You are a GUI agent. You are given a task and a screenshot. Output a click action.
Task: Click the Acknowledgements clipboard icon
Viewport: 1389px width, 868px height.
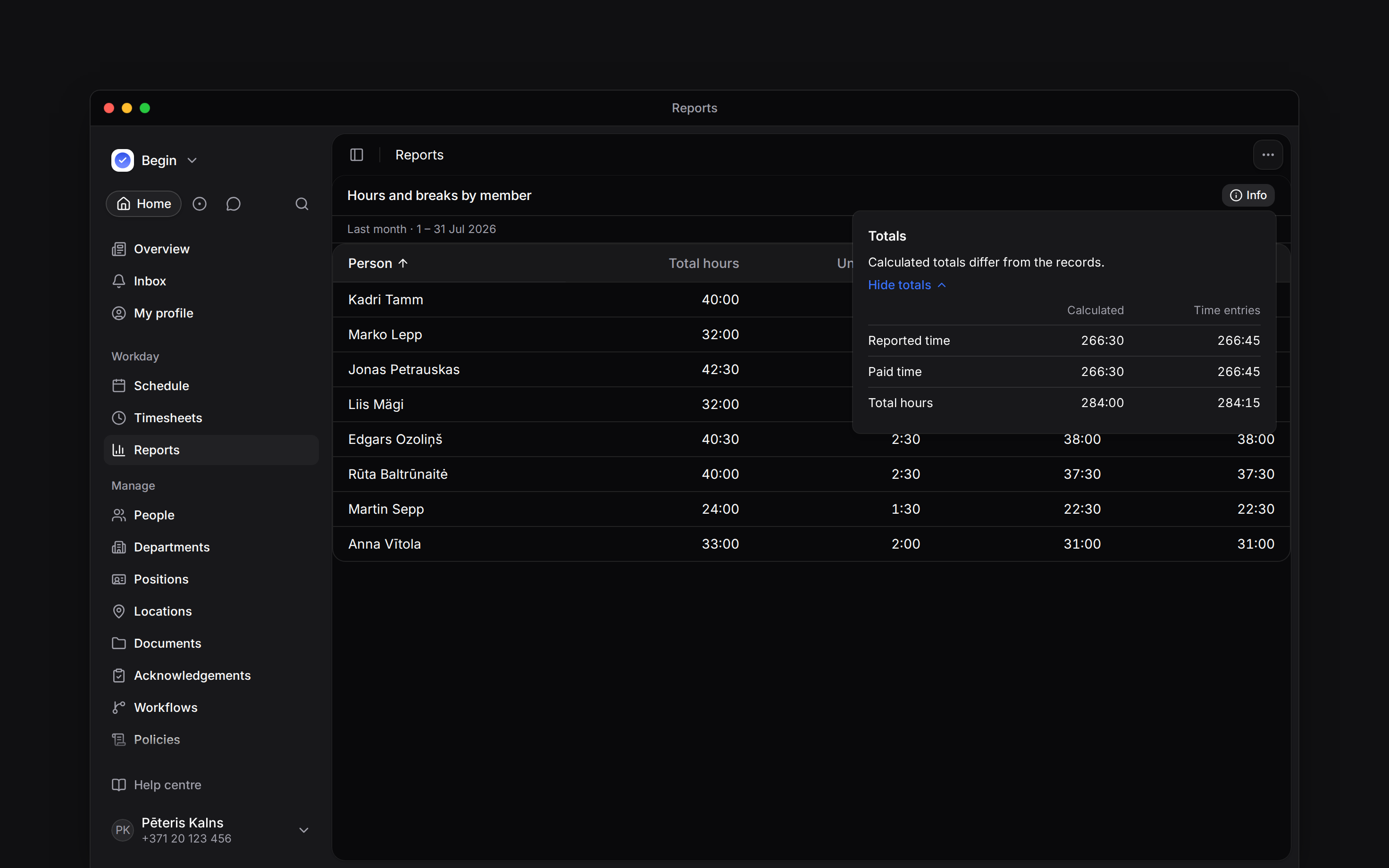tap(119, 676)
